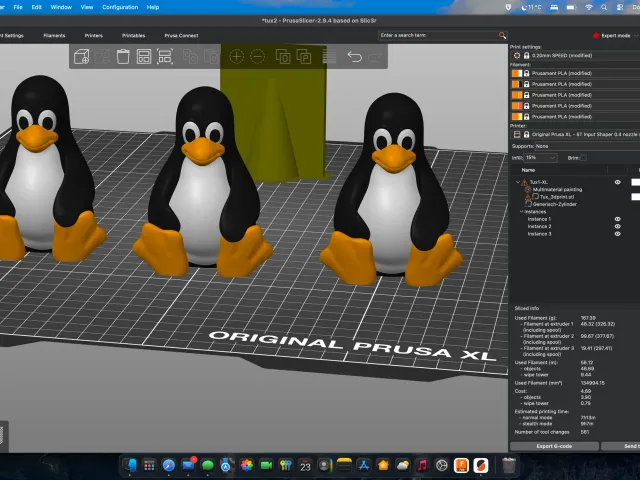Click the Print settings cog icon
Viewport: 640px width, 480px height.
[x=517, y=56]
